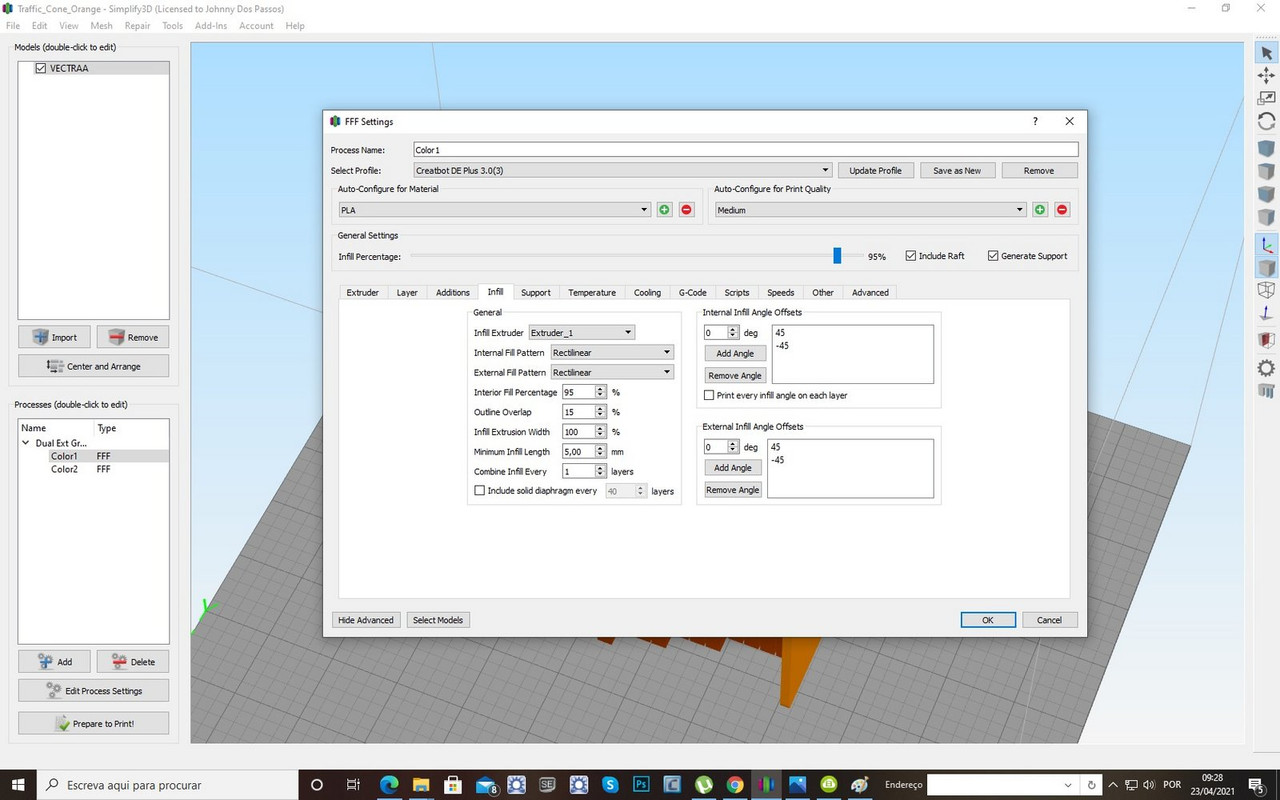Enable Include solid diaphragm every checkbox

[479, 491]
